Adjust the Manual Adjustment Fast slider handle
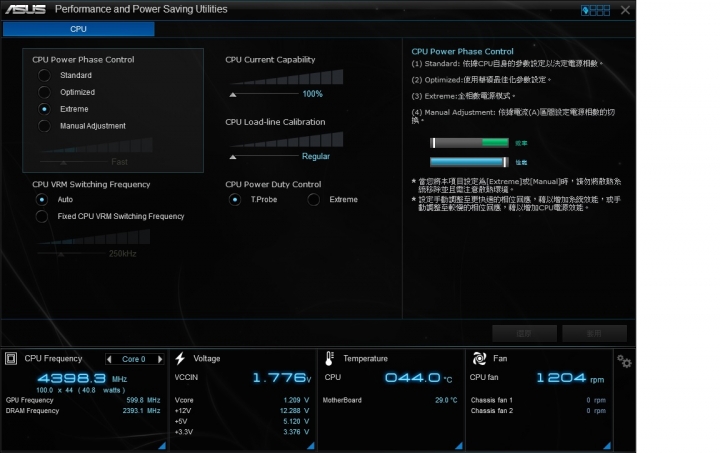Screen dimensions: 720x453 pos(63,162)
